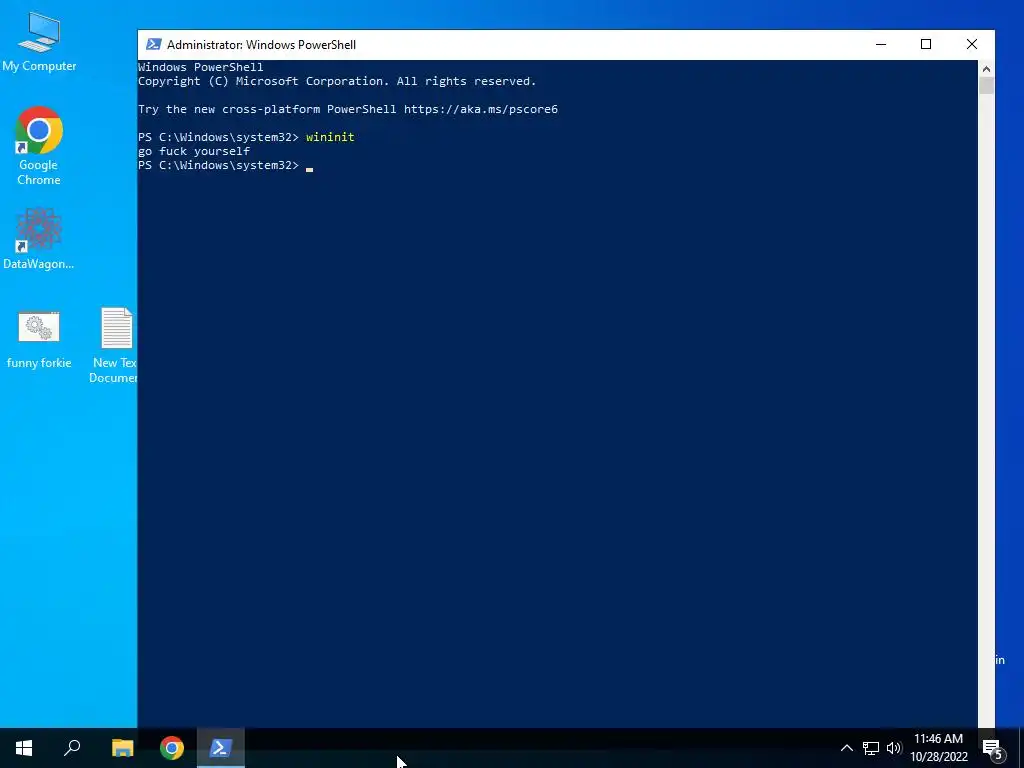Select the DataWagon desktop shortcut

[39, 239]
